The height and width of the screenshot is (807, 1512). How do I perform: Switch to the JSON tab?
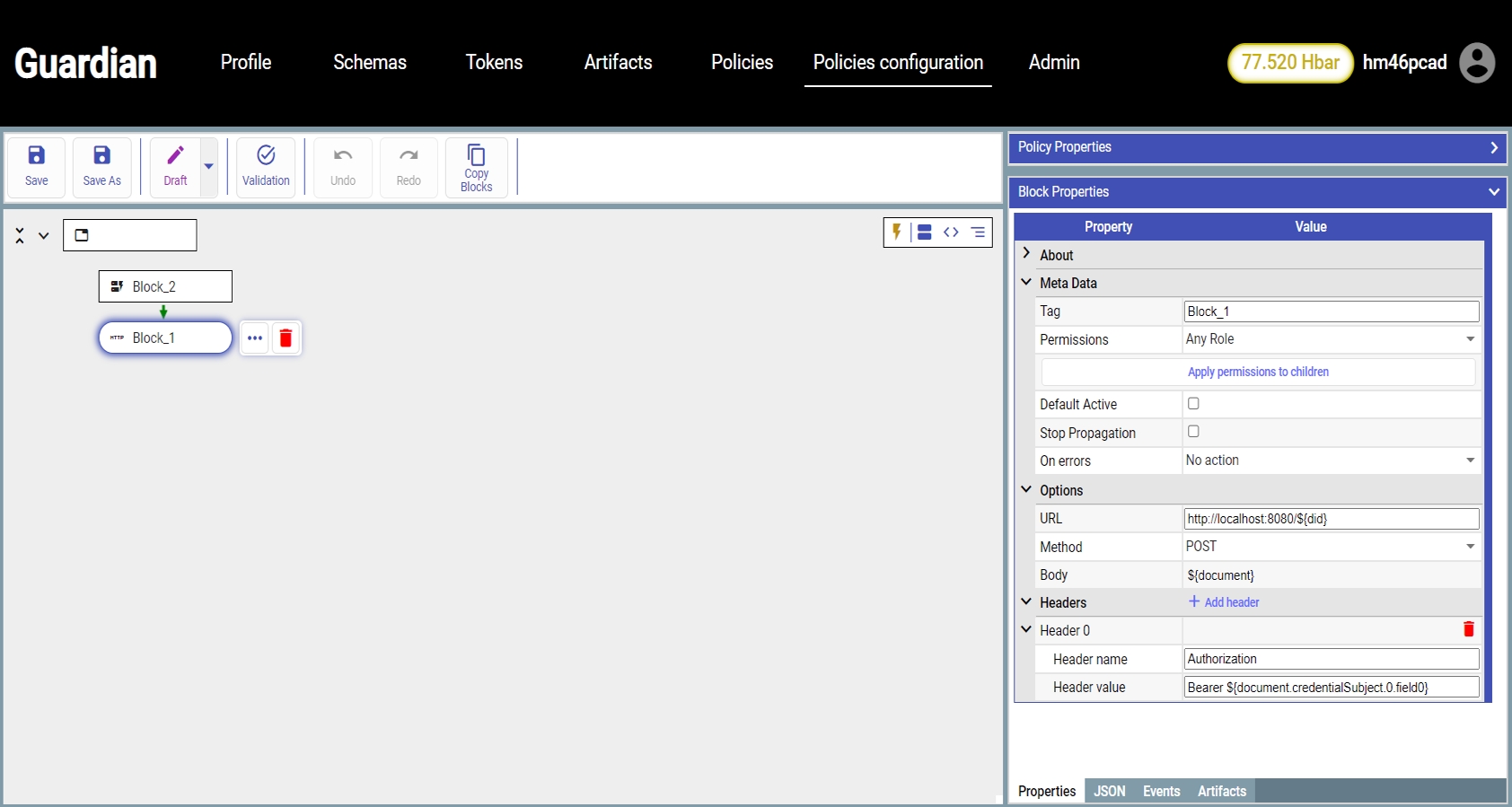[x=1109, y=791]
